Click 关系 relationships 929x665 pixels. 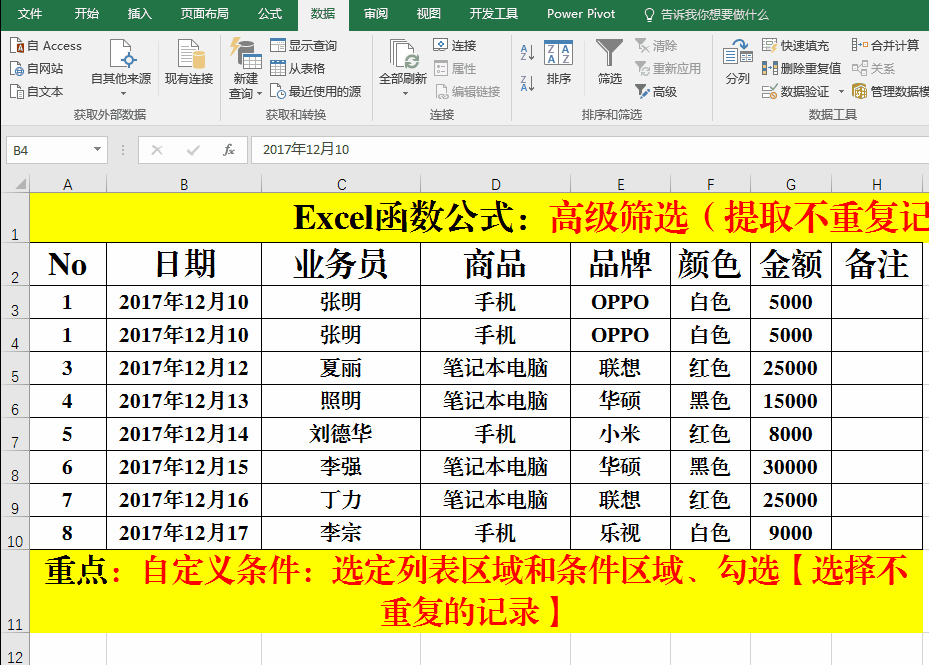pos(873,69)
